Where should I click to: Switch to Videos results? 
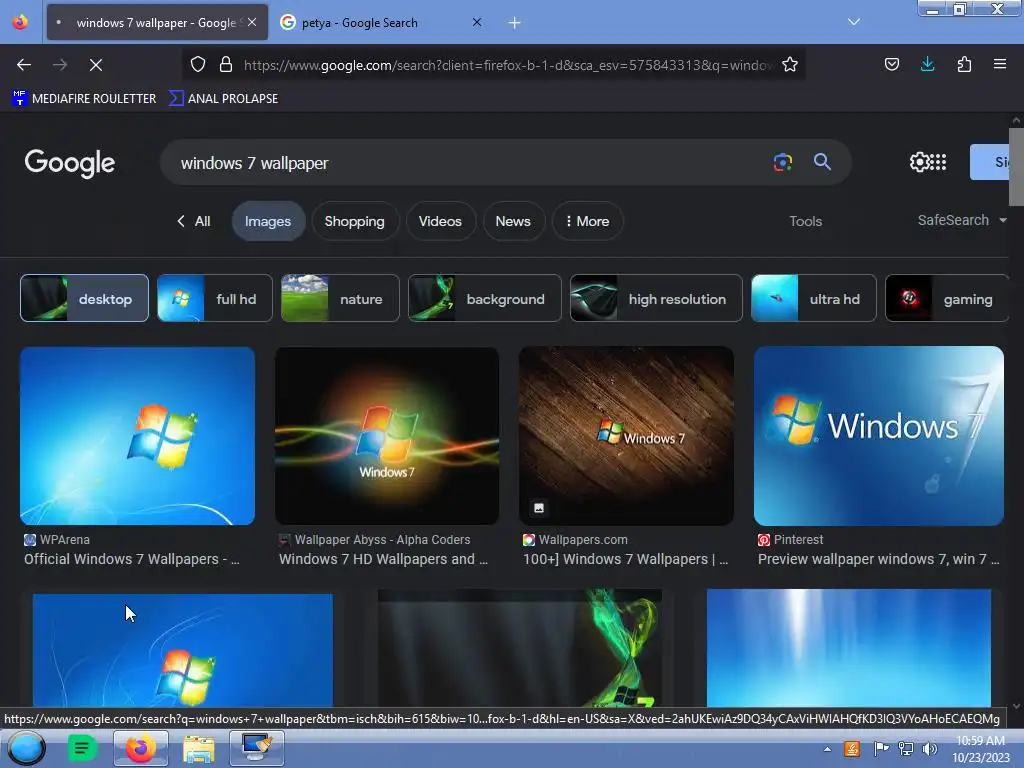pos(440,221)
